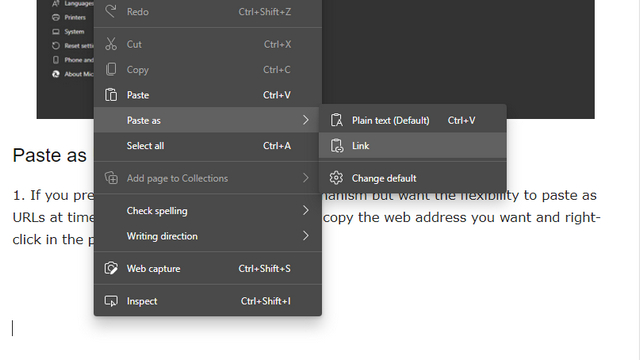
Task: Click the Paste clipboard icon
Action: 111,95
